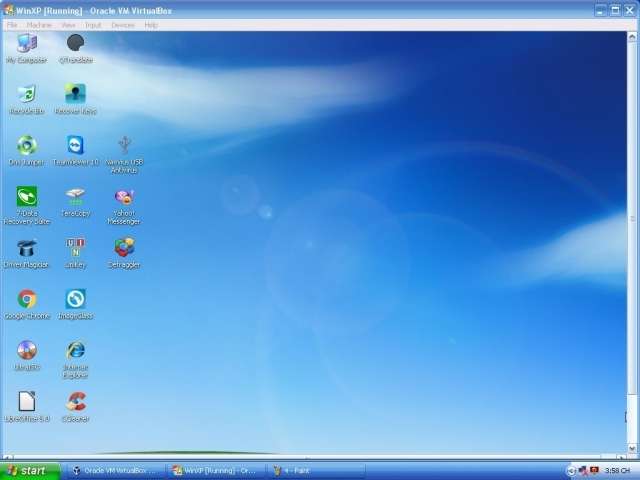
Task: Switch to Oracle VM VirtualBox taskbar button
Action: [x=113, y=470]
